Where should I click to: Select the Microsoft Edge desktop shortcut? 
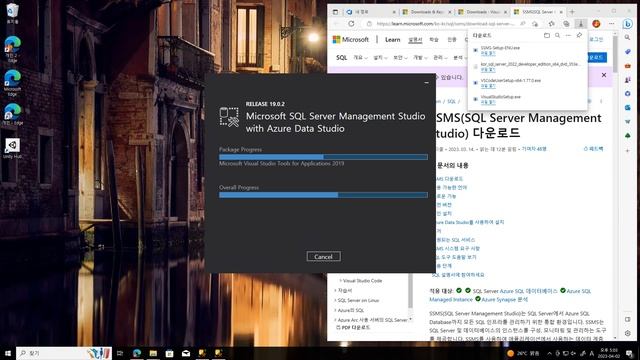pos(12,83)
